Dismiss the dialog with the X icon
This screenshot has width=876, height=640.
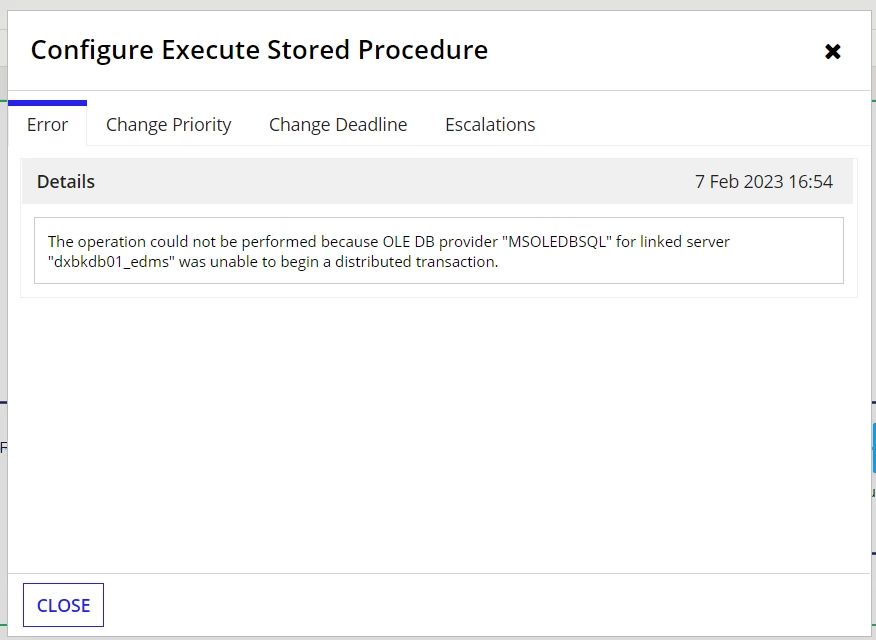tap(832, 51)
